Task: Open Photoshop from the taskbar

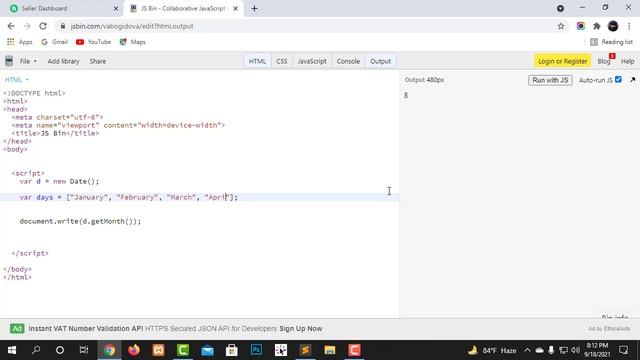Action: 256,350
